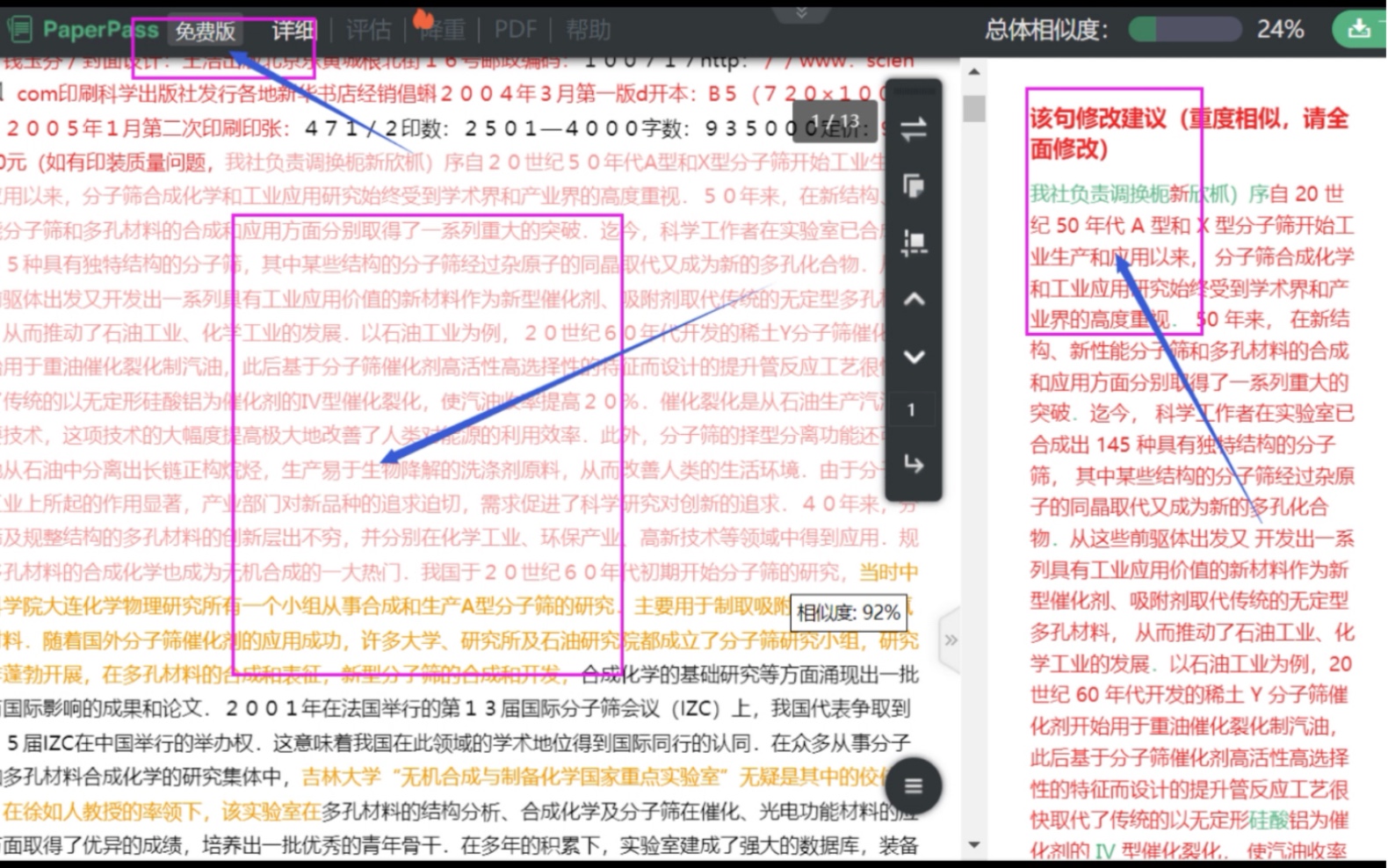Click the scrollbar down arrow
The height and width of the screenshot is (868, 1388).
(x=973, y=845)
